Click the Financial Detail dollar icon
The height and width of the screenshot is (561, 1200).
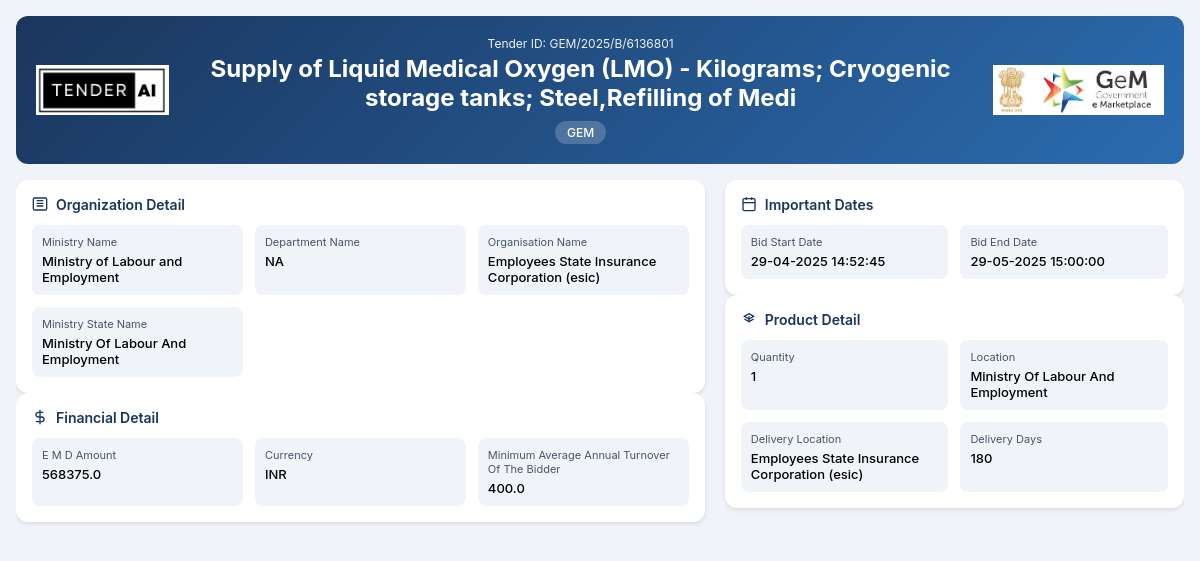(x=40, y=417)
